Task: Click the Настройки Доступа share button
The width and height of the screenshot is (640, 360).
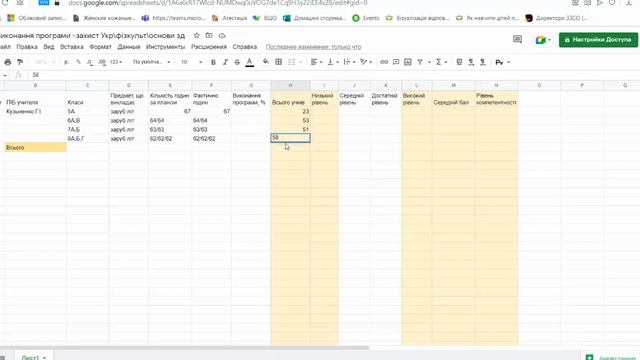Action: coord(598,40)
